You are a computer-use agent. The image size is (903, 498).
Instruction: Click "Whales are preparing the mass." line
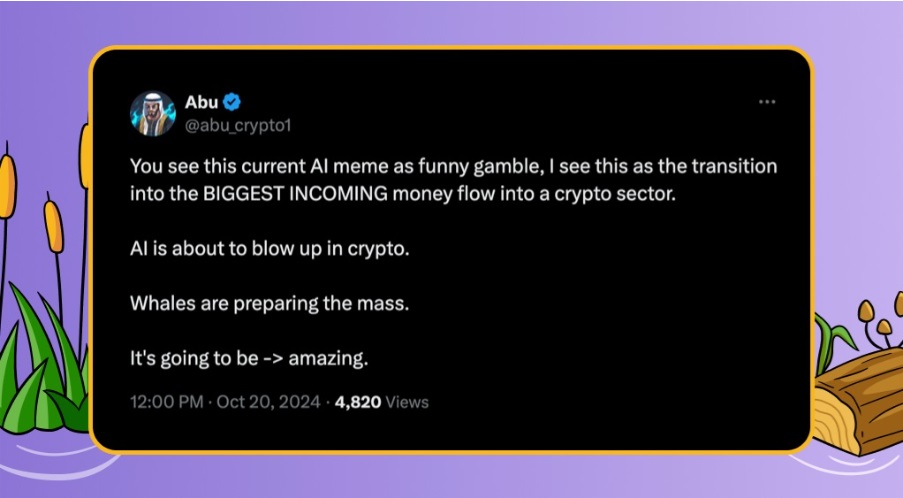coord(270,304)
